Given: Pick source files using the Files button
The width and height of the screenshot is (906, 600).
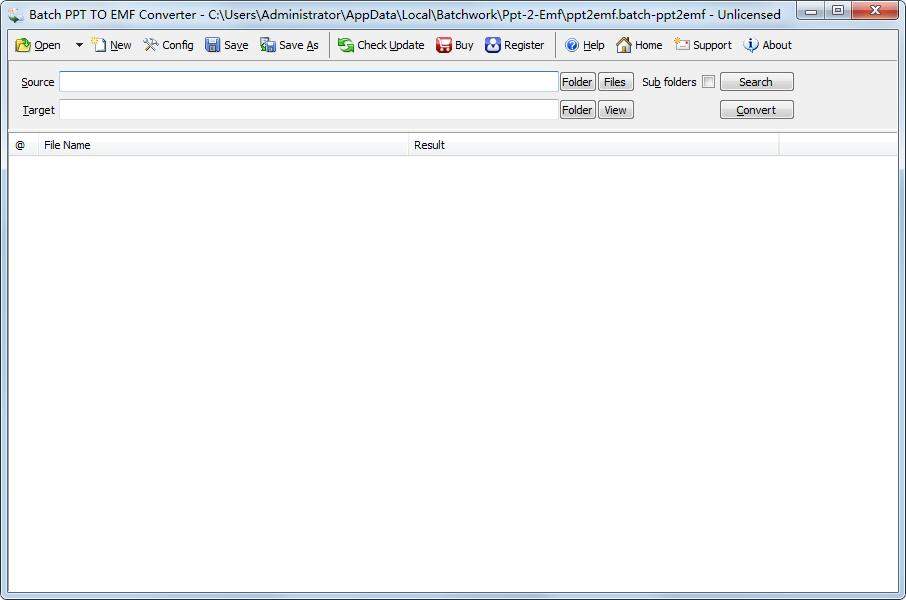Looking at the screenshot, I should (616, 82).
